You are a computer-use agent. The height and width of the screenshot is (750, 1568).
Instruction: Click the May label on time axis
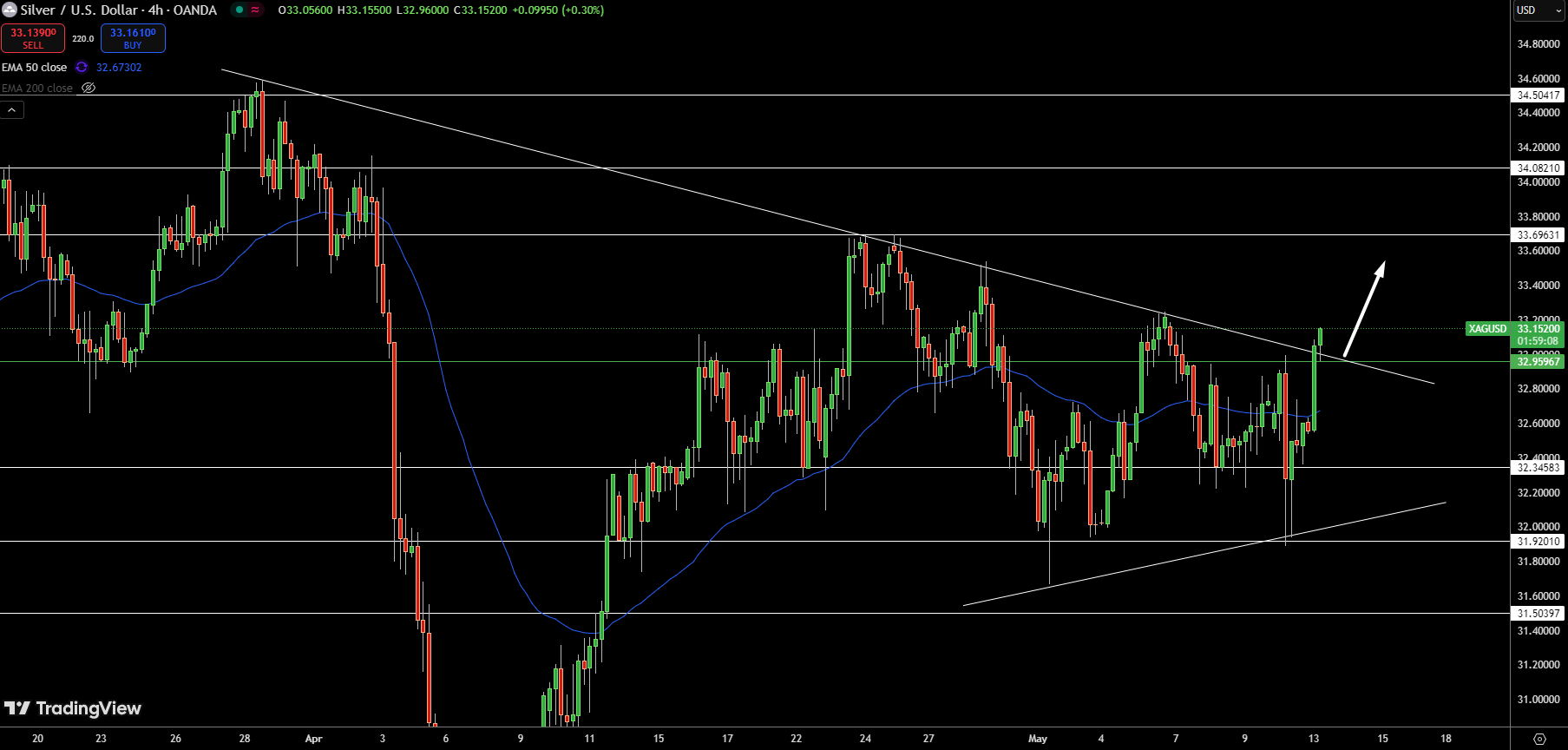[x=1038, y=739]
